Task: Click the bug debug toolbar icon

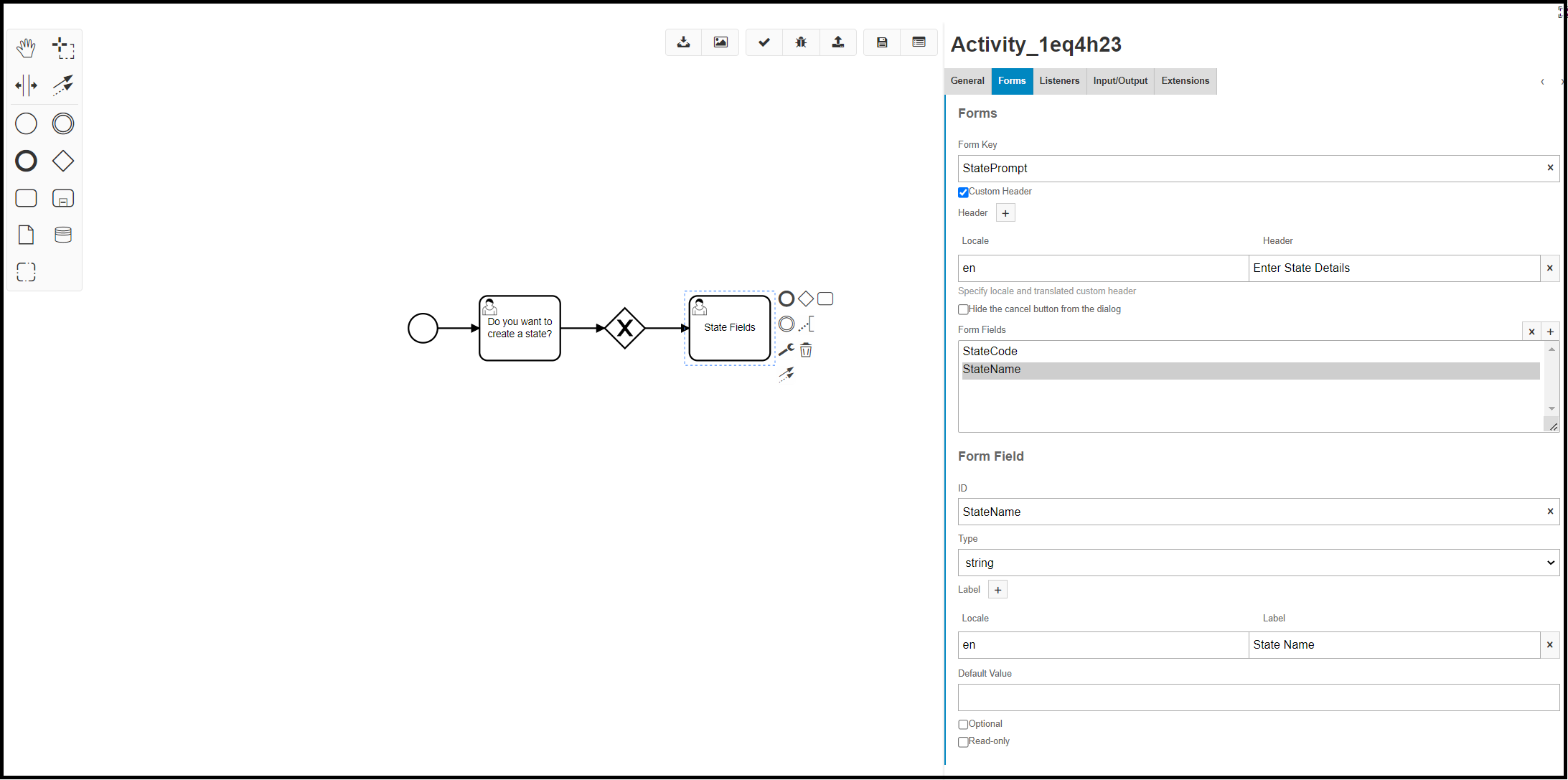Action: pyautogui.click(x=801, y=42)
